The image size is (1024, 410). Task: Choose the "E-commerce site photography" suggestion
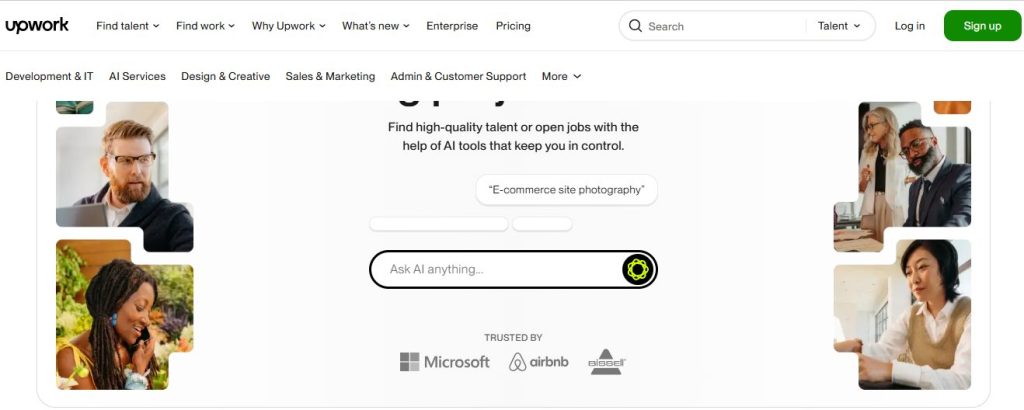coord(566,190)
